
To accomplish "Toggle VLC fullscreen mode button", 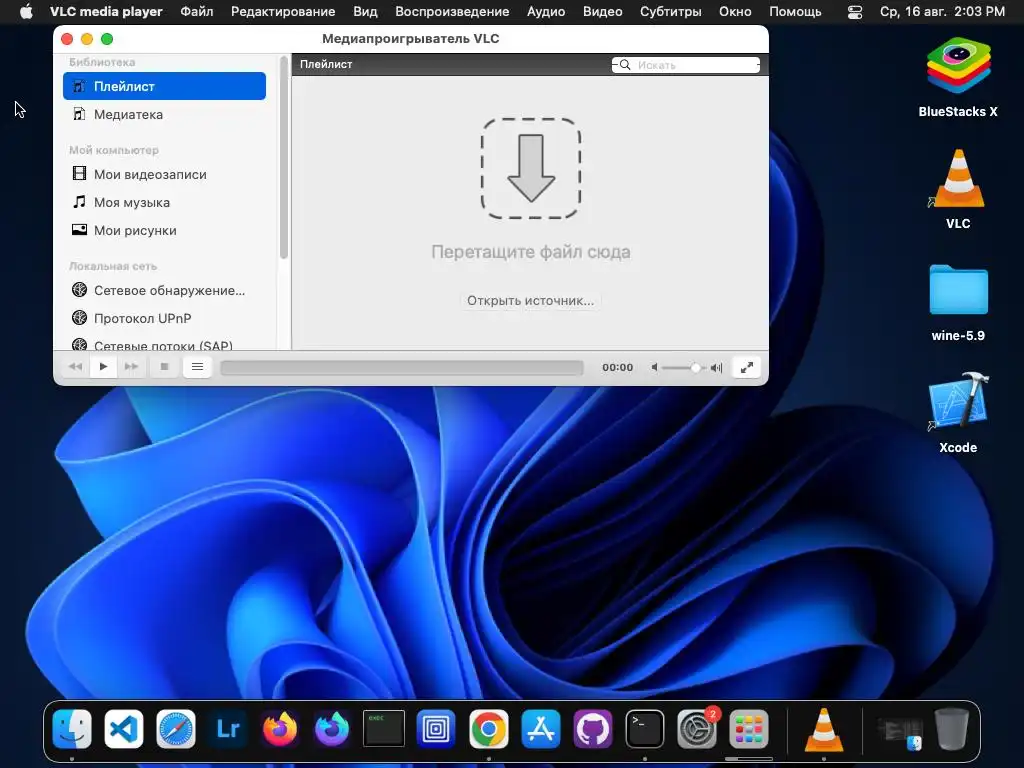I will click(x=746, y=367).
